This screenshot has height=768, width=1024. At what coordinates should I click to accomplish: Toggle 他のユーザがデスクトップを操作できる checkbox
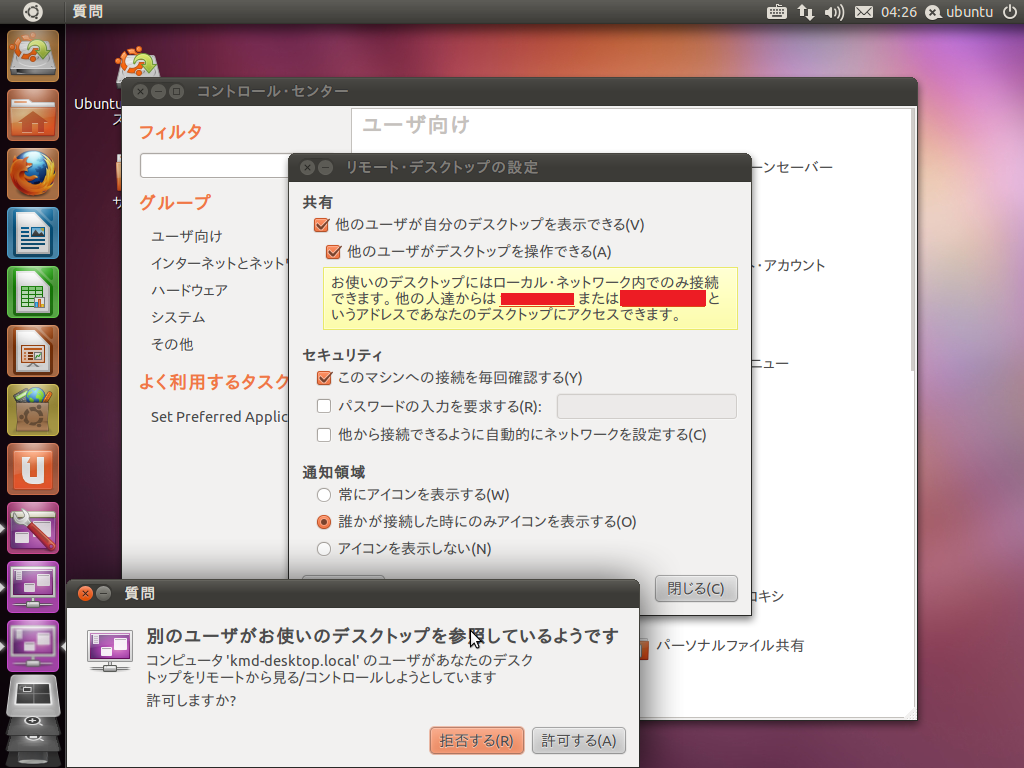pyautogui.click(x=333, y=252)
